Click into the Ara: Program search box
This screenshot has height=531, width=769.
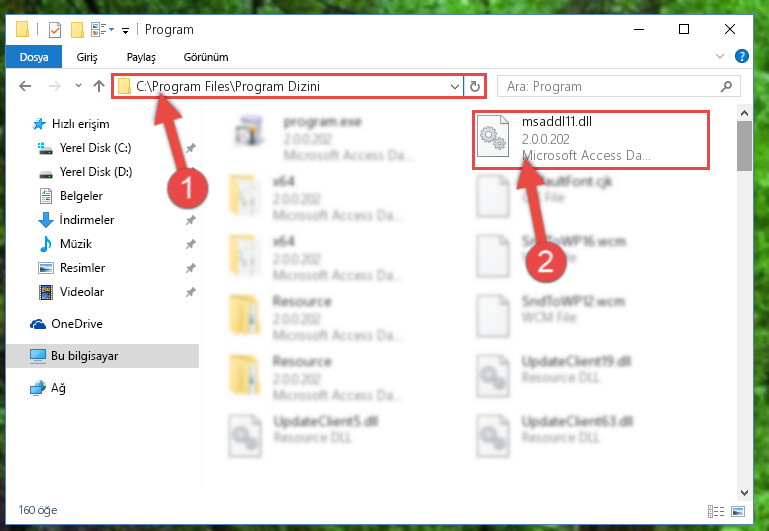[611, 86]
